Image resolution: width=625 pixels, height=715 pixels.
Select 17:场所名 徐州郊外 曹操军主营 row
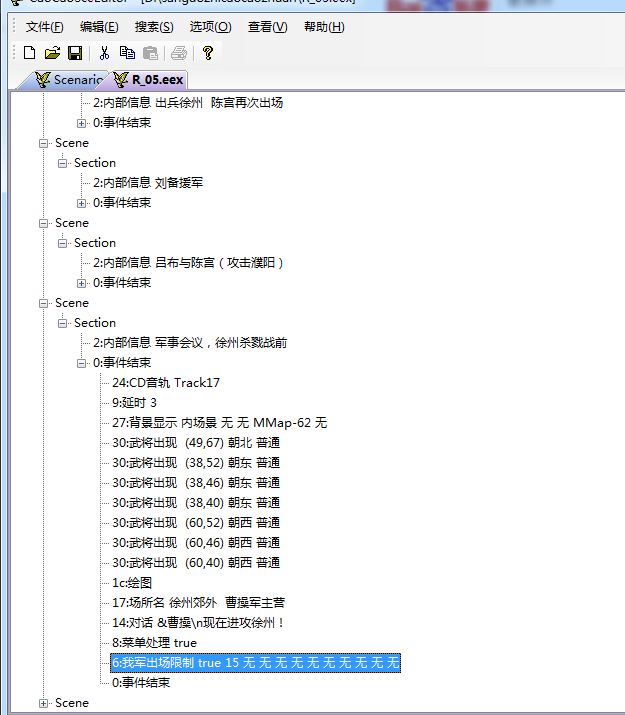199,603
